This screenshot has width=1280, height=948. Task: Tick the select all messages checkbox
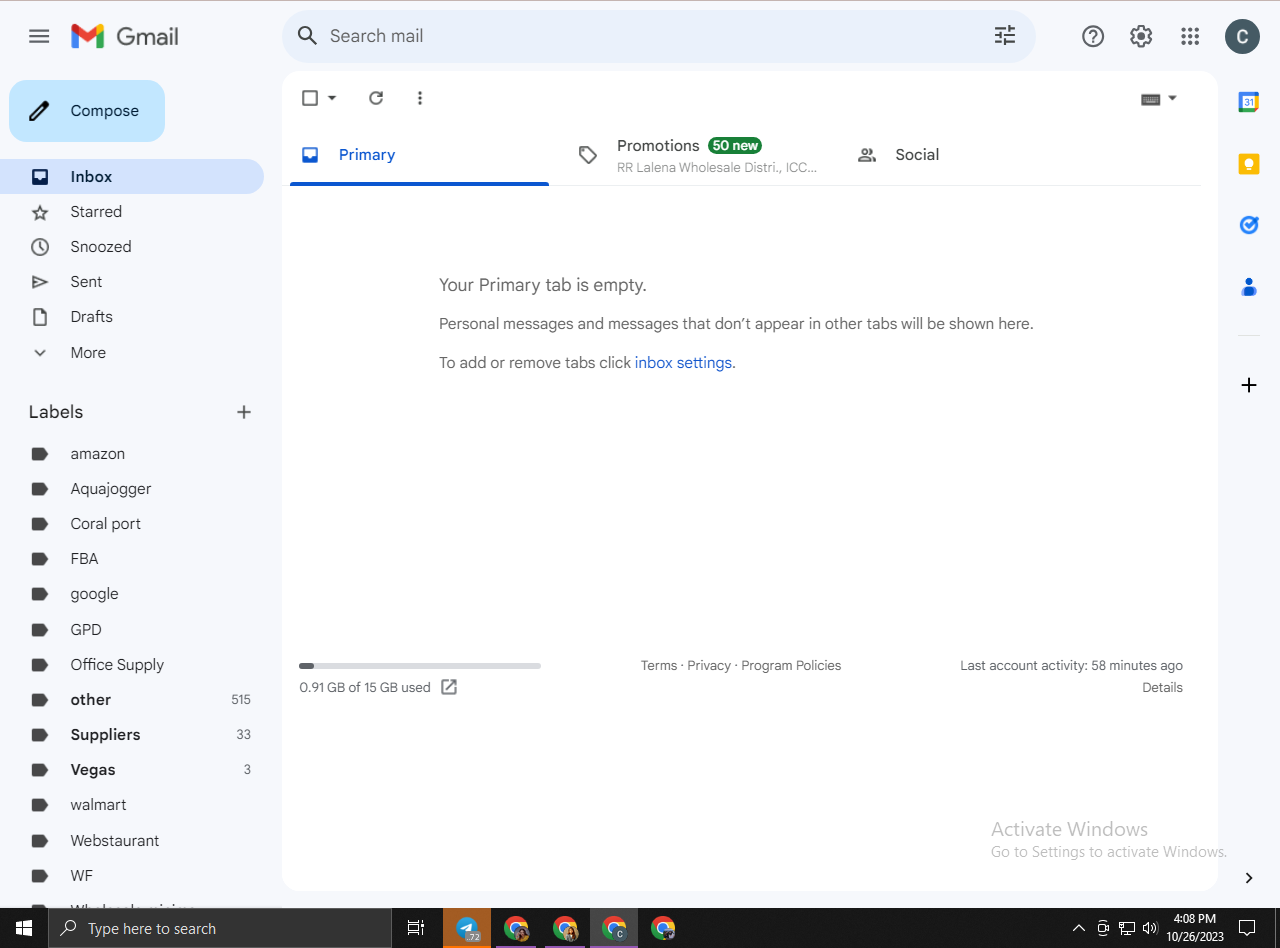click(310, 98)
